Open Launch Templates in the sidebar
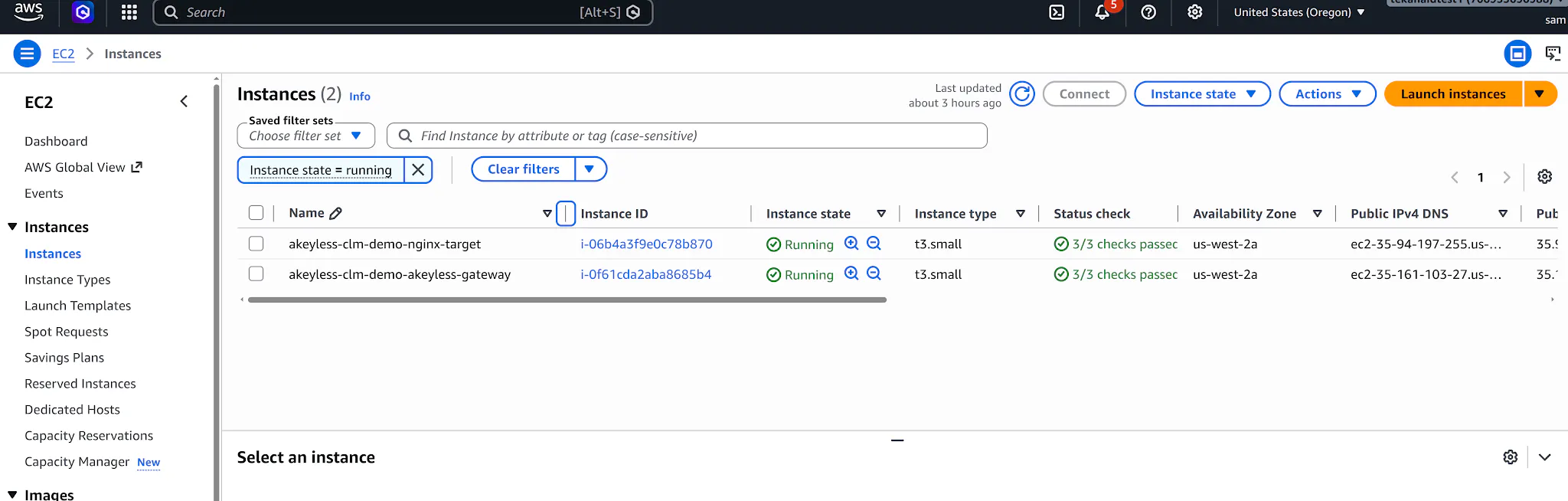The height and width of the screenshot is (501, 1568). click(x=77, y=306)
